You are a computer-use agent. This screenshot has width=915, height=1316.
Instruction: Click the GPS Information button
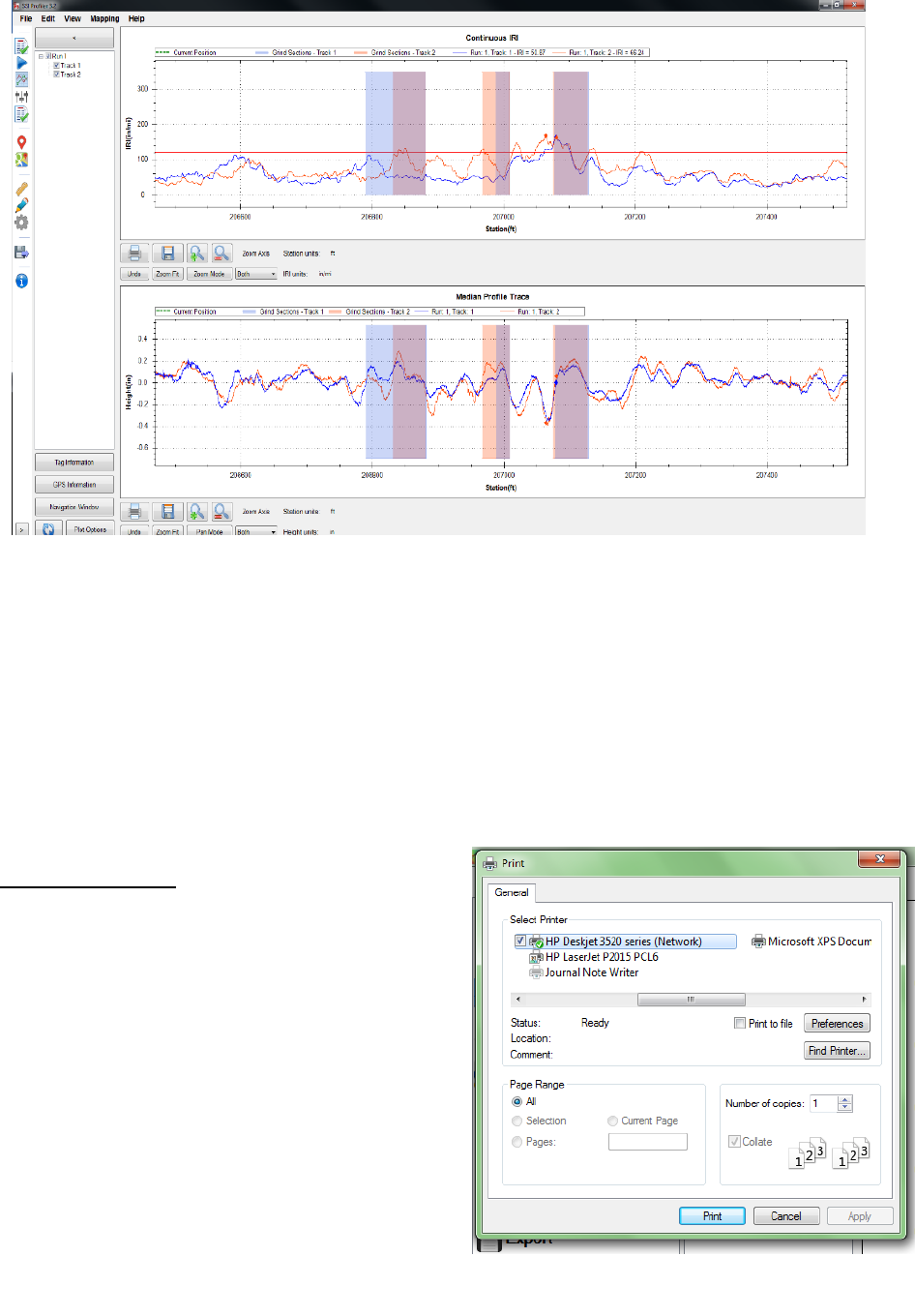click(74, 485)
